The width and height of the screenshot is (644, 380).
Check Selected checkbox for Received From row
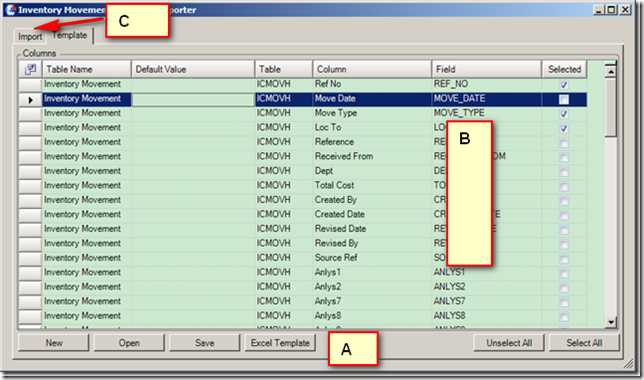(x=564, y=157)
